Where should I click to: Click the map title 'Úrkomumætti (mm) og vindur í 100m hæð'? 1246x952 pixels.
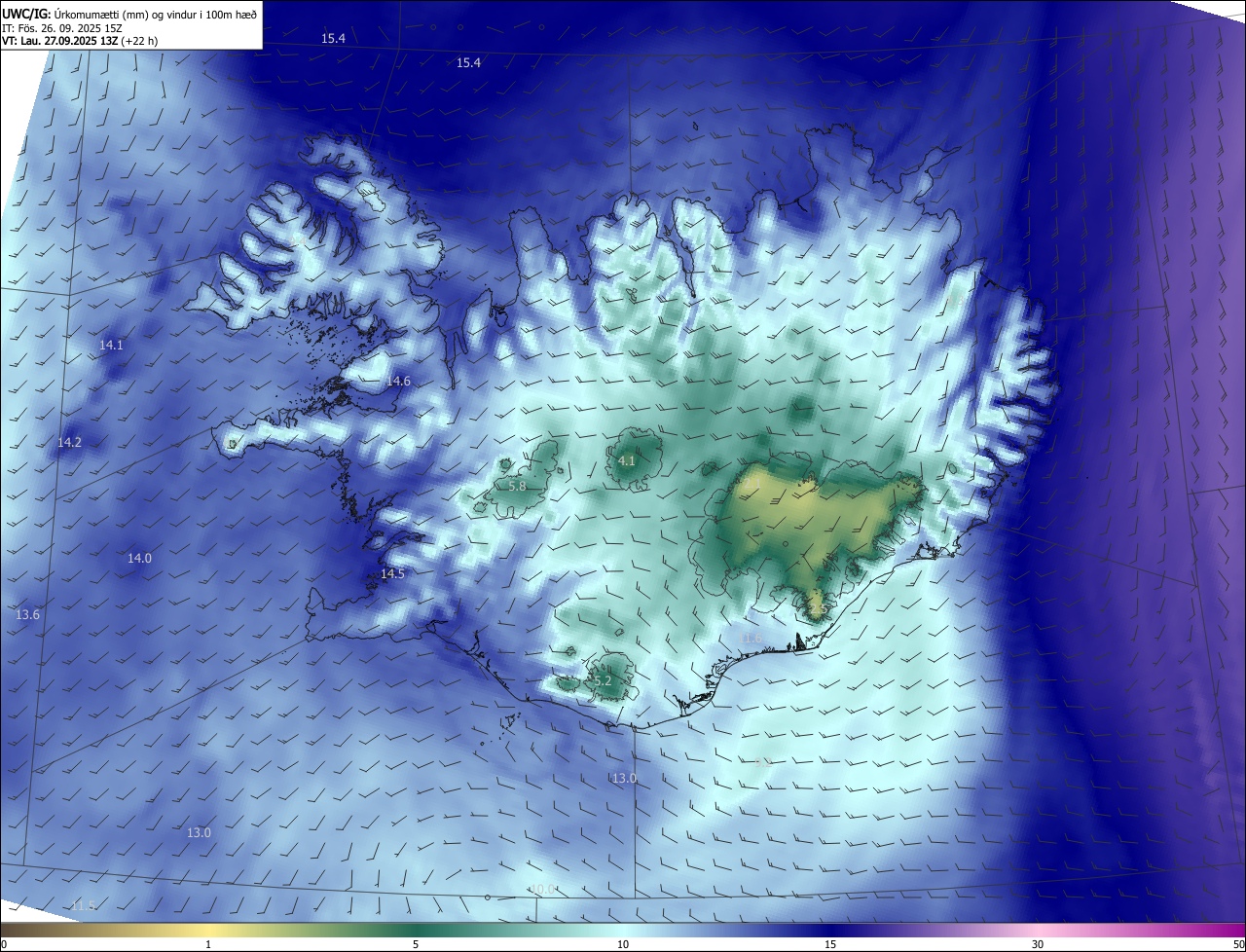(x=156, y=13)
